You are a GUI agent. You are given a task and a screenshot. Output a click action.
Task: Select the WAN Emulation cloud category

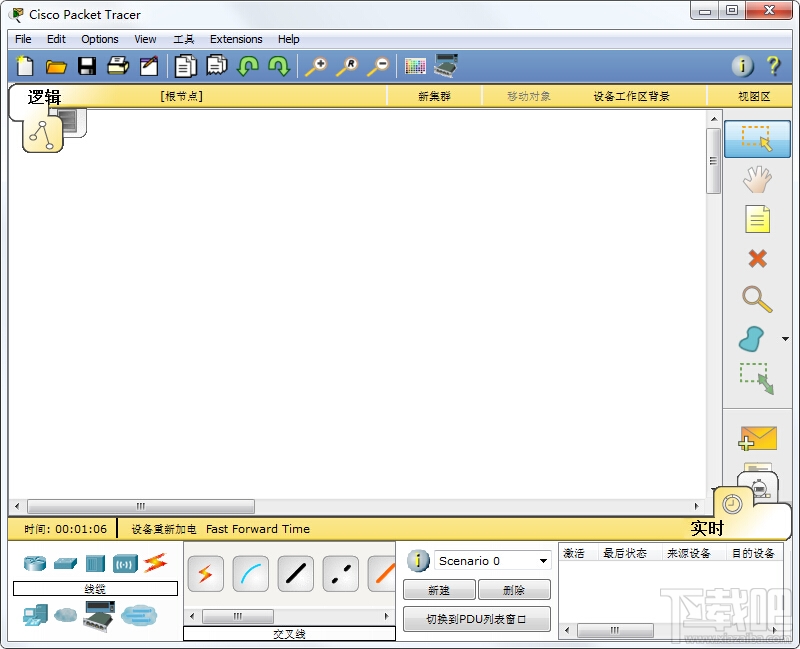[65, 615]
